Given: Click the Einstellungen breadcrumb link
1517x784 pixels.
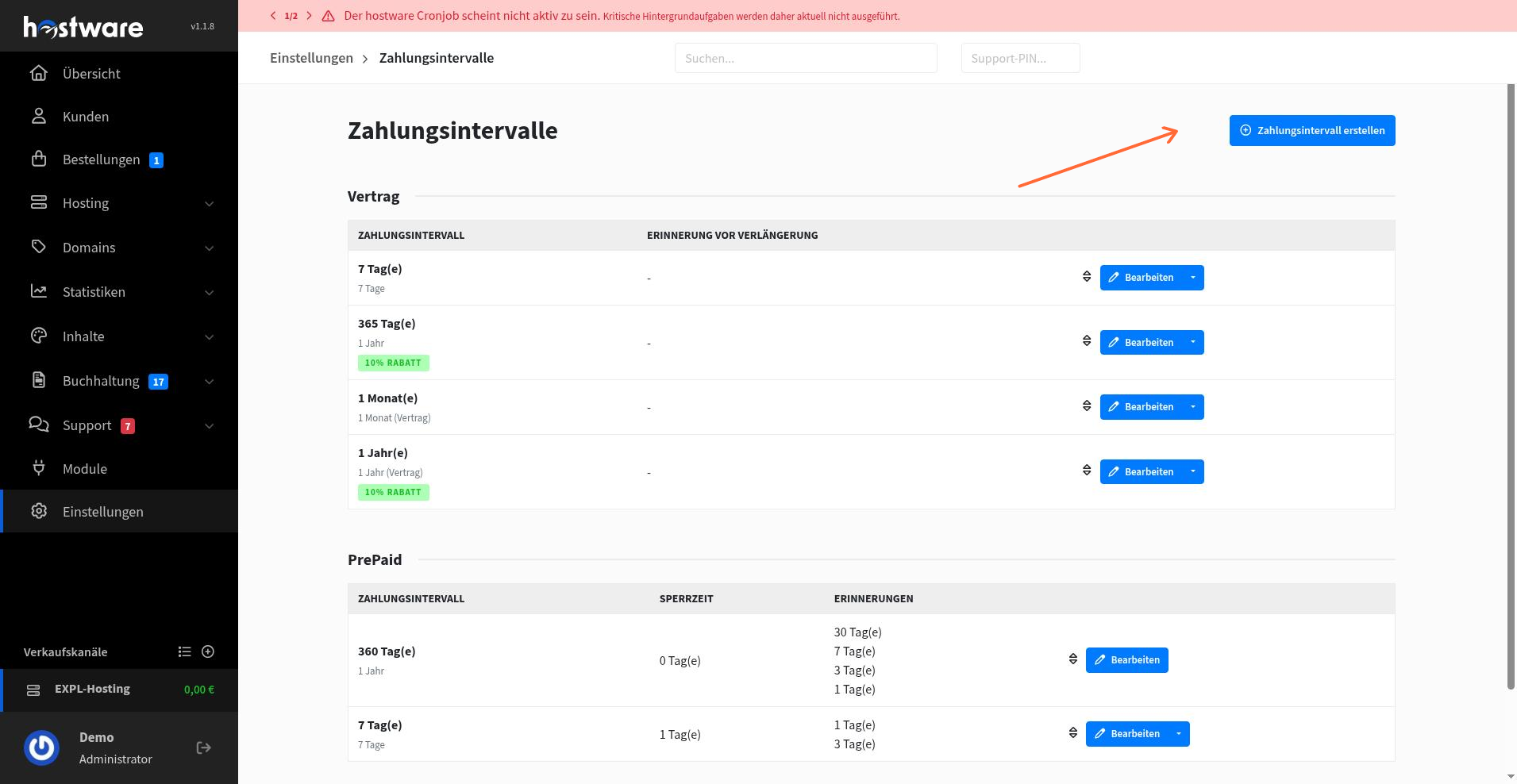Looking at the screenshot, I should (311, 58).
